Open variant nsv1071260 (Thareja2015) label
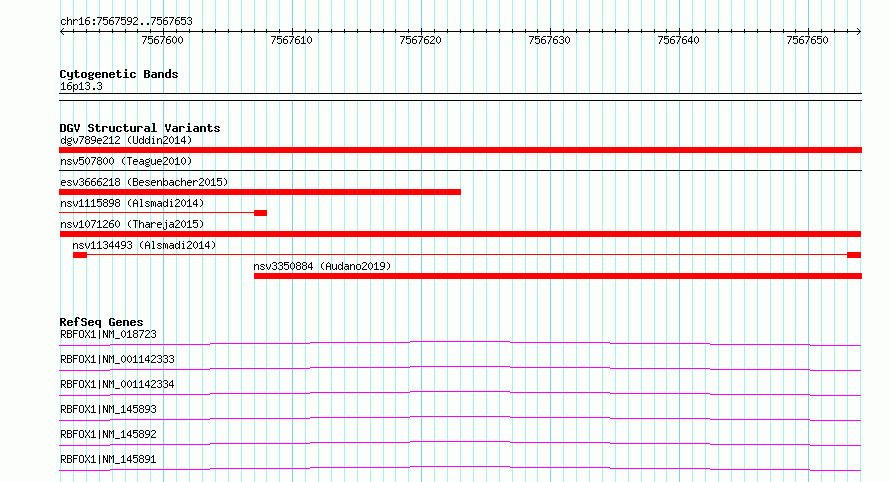 pyautogui.click(x=132, y=224)
